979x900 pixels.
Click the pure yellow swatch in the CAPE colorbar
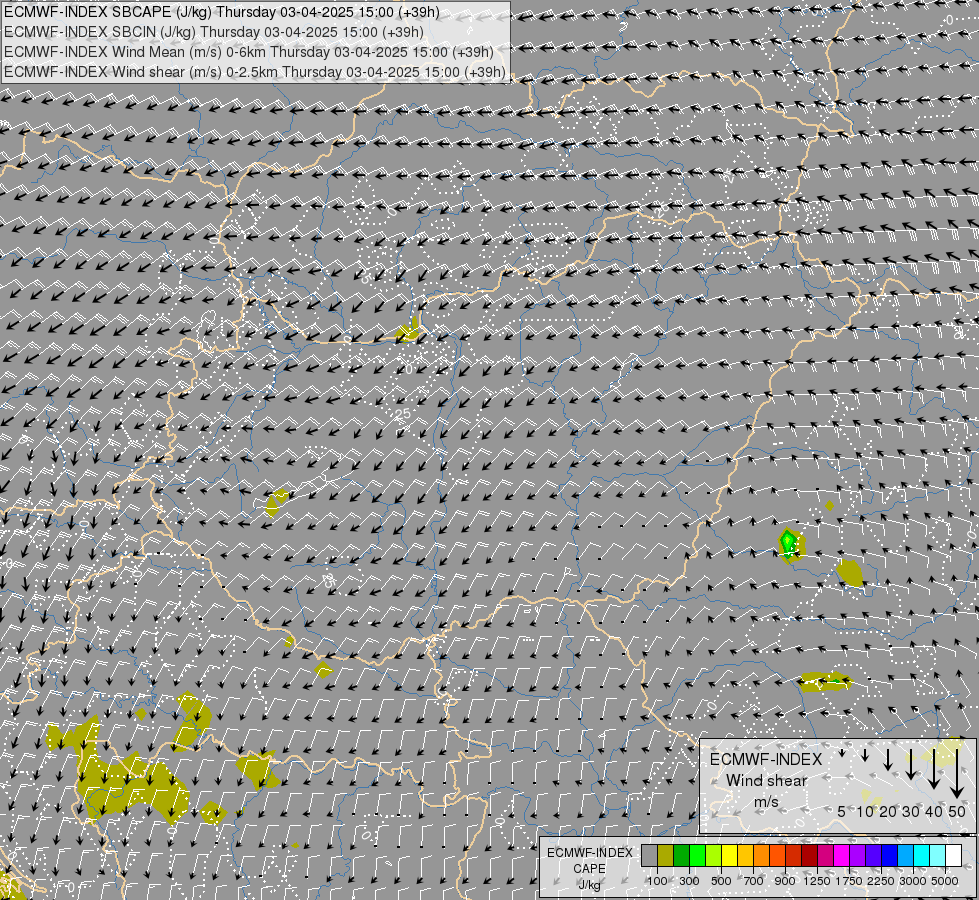729,855
